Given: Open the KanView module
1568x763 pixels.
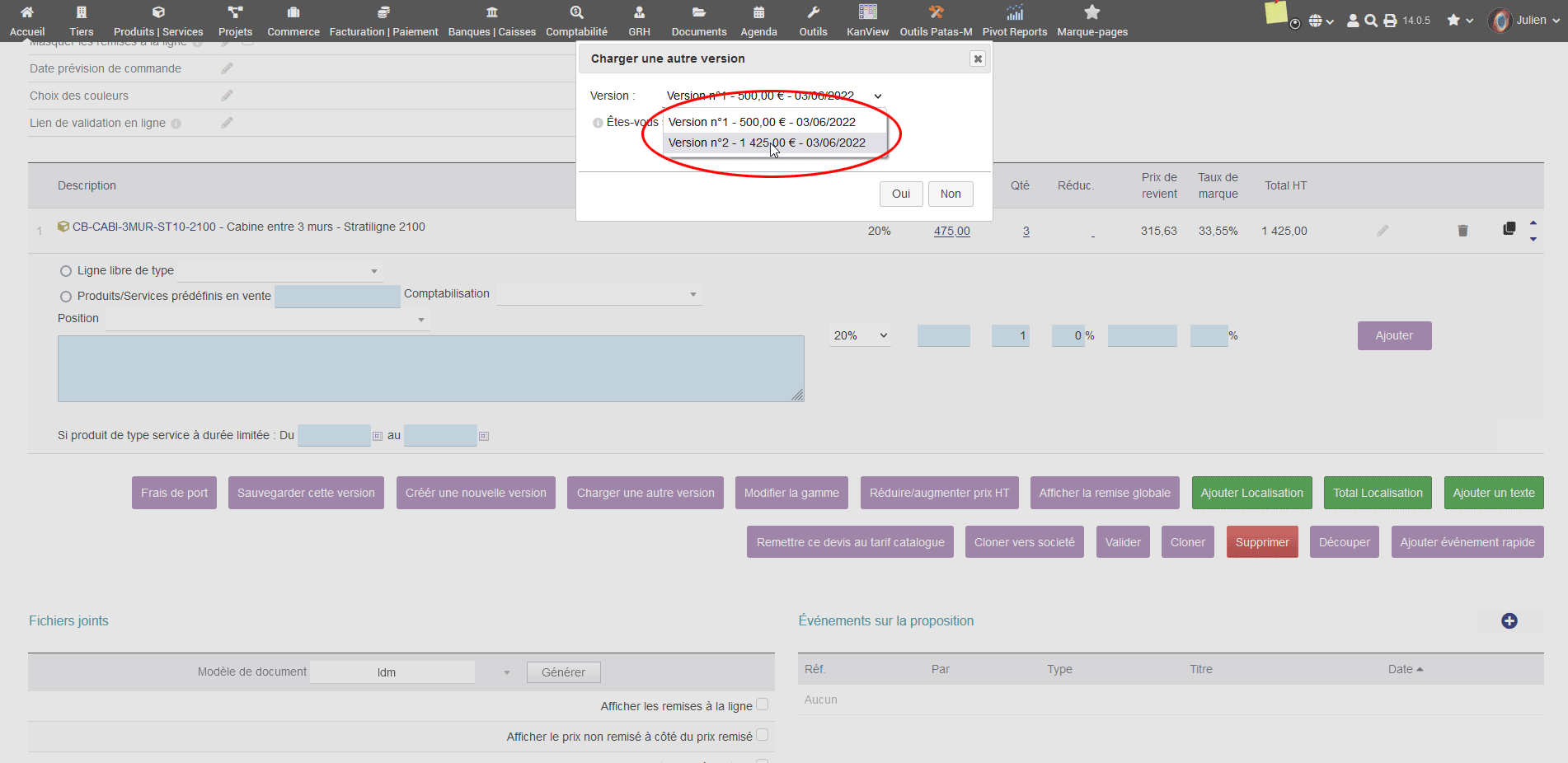Looking at the screenshot, I should pyautogui.click(x=867, y=21).
